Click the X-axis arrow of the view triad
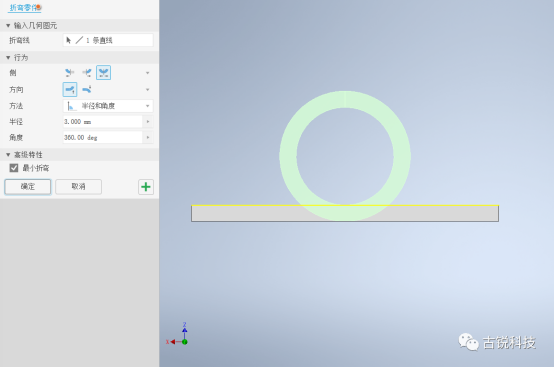The width and height of the screenshot is (554, 368). click(172, 342)
